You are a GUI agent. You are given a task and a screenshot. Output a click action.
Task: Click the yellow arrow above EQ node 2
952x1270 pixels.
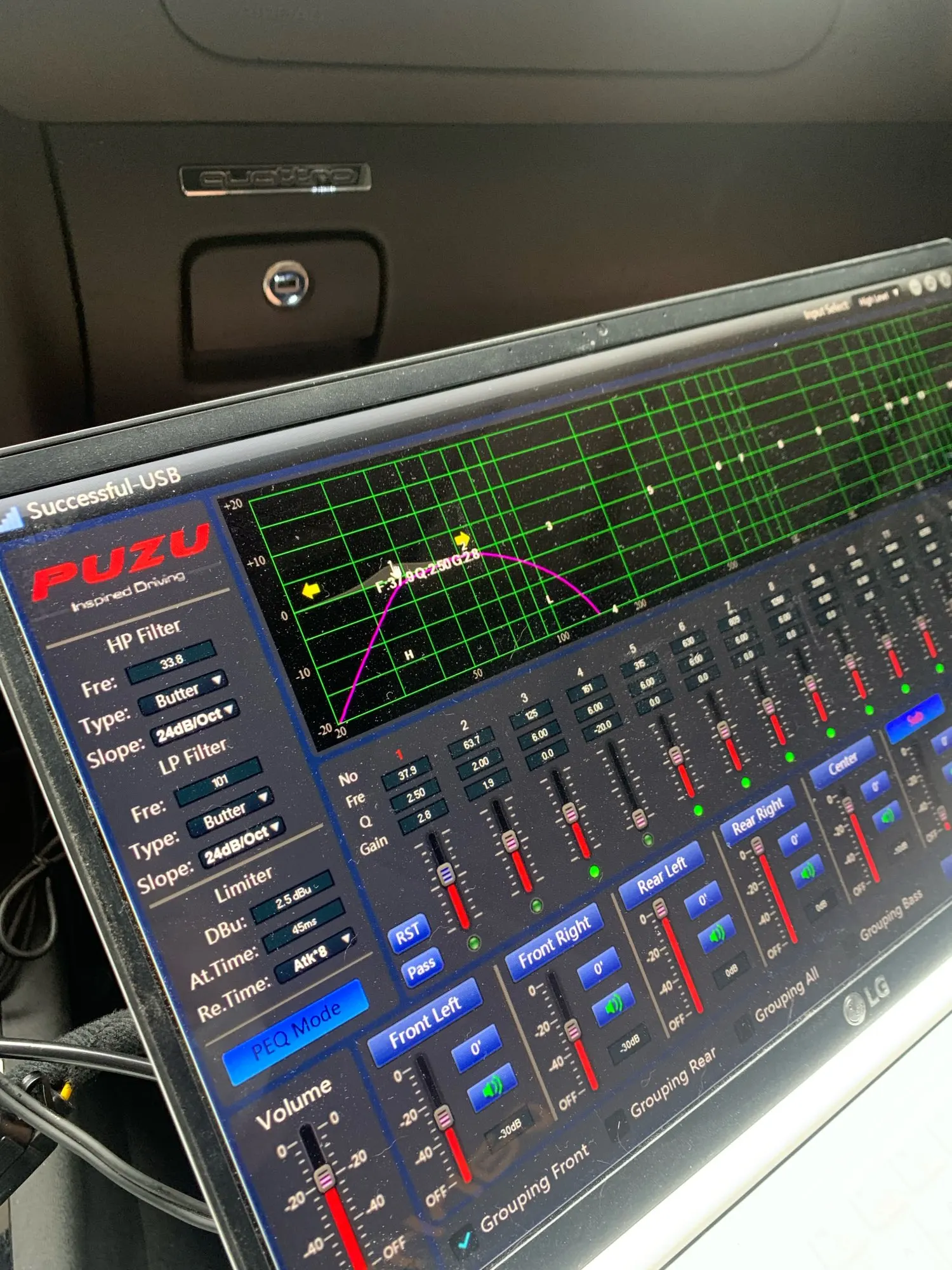[x=462, y=538]
